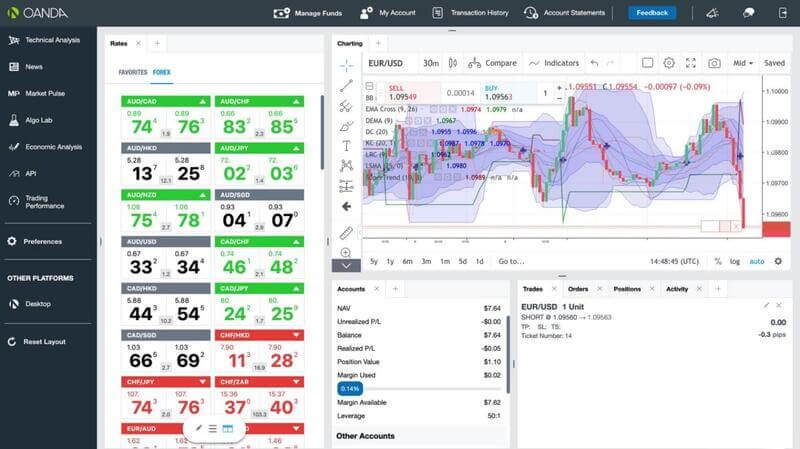Viewport: 800px width, 449px height.
Task: Open Economic Analysis in the sidebar
Action: [x=45, y=147]
